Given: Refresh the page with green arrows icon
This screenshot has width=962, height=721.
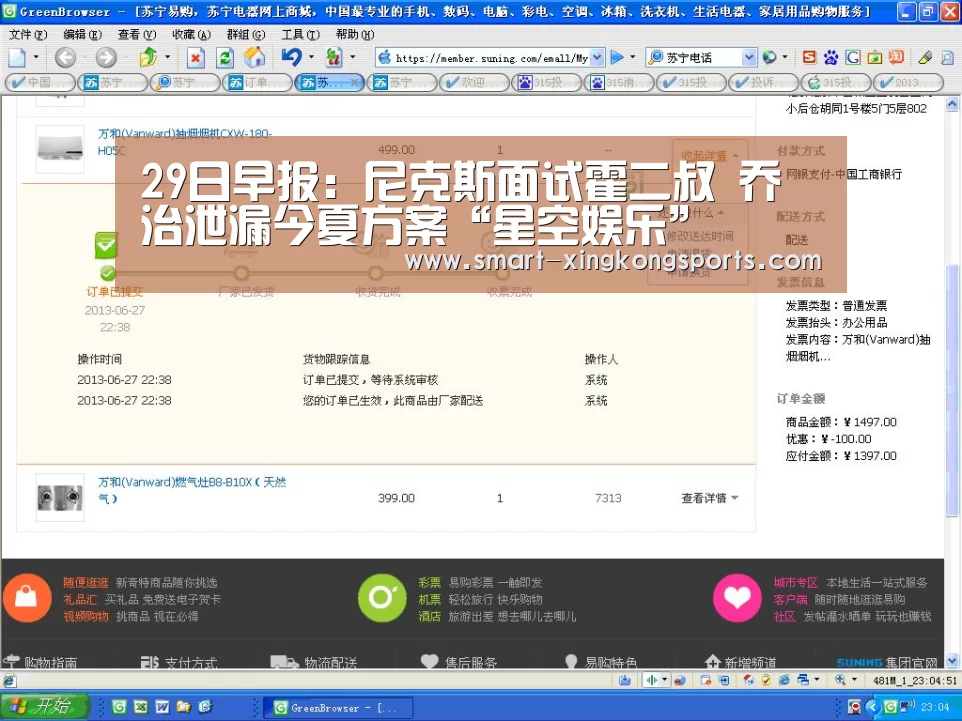Looking at the screenshot, I should [225, 58].
